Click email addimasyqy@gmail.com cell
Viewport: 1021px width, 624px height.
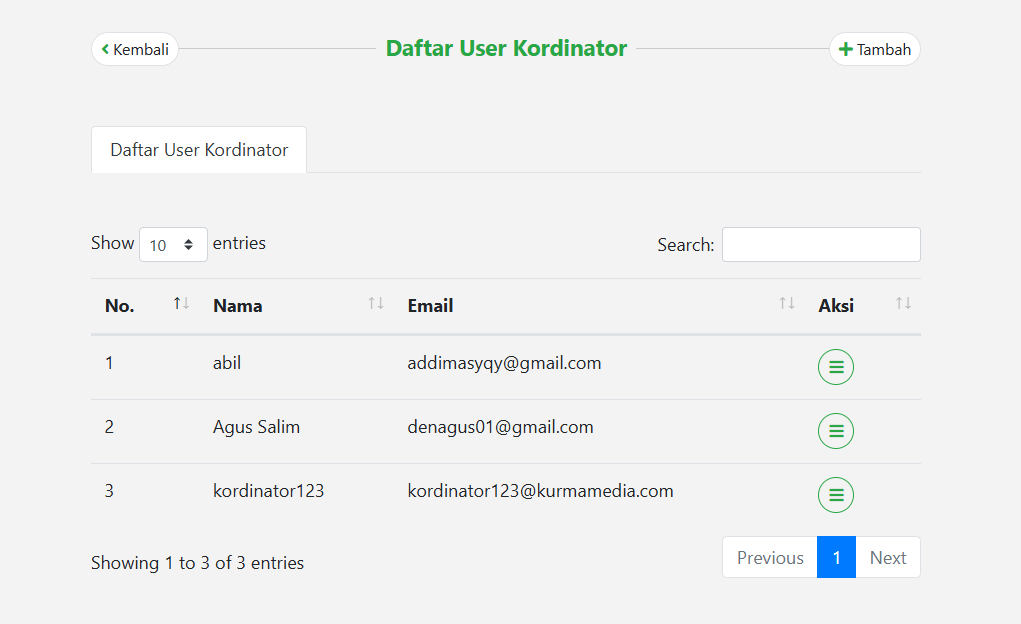(x=504, y=363)
